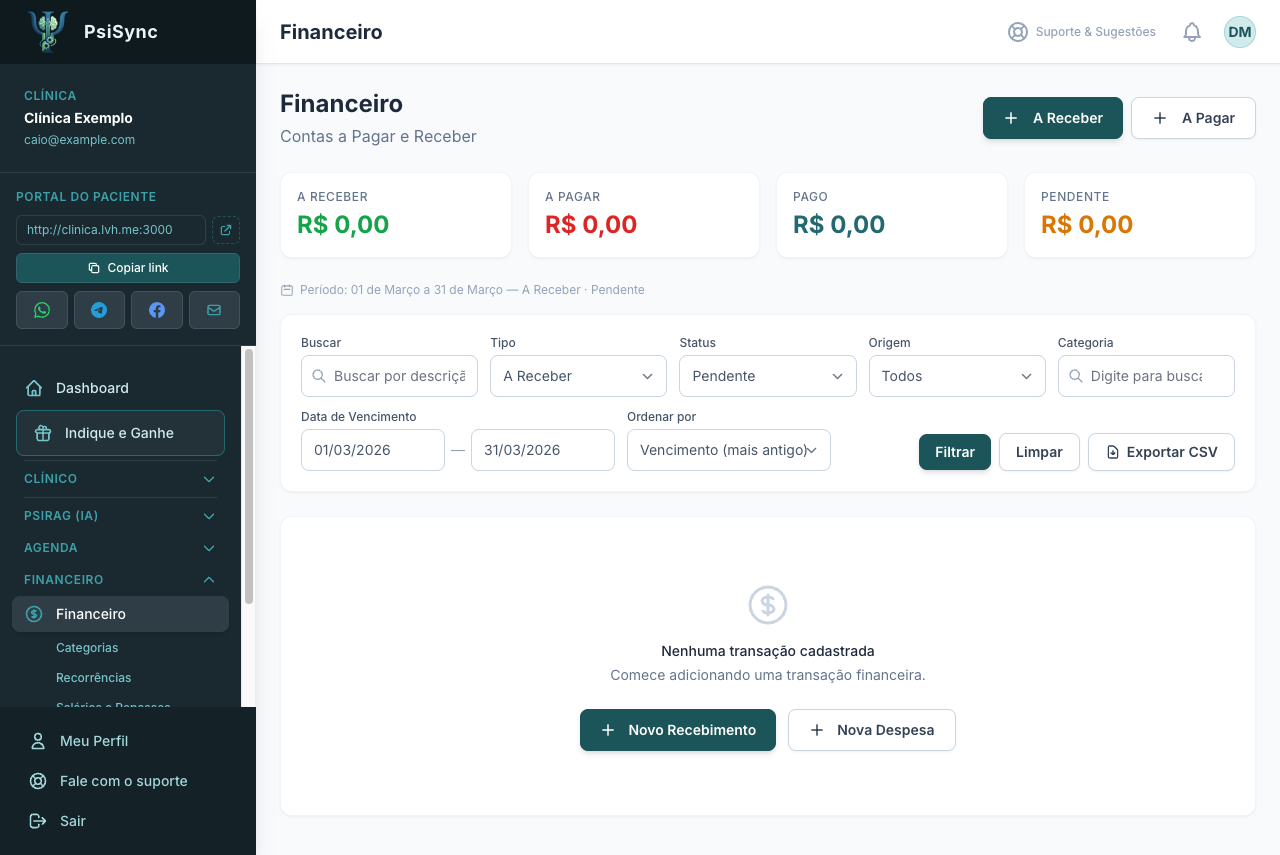This screenshot has height=855, width=1280.
Task: Click the Clínica Exemplo name
Action: click(78, 118)
